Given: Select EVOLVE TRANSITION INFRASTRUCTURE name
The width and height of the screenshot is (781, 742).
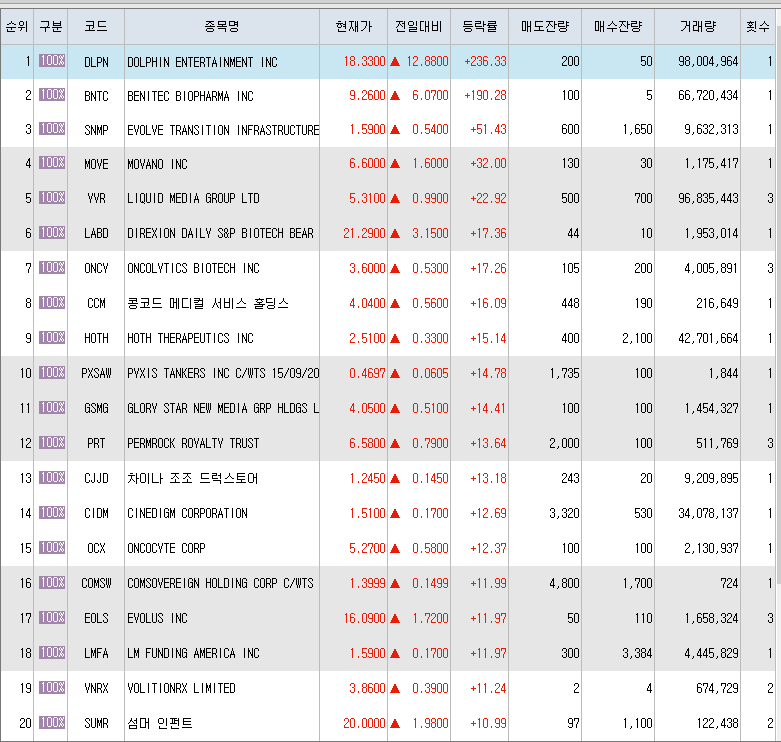Looking at the screenshot, I should 223,130.
